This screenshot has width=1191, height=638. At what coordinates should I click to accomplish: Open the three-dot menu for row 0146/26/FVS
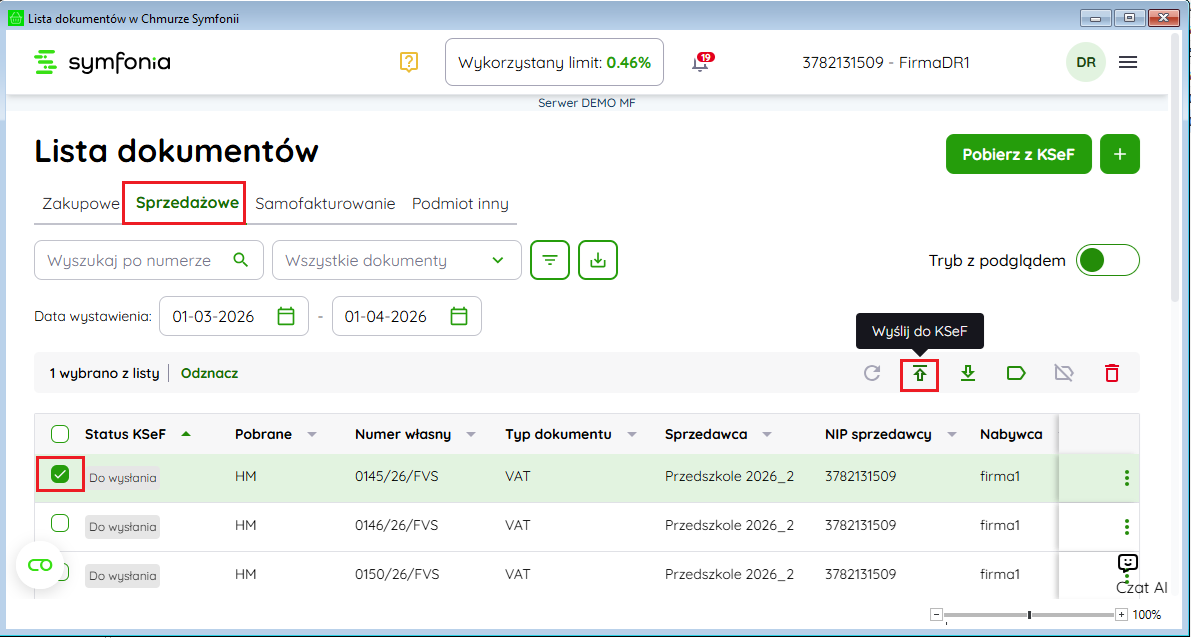[1127, 526]
